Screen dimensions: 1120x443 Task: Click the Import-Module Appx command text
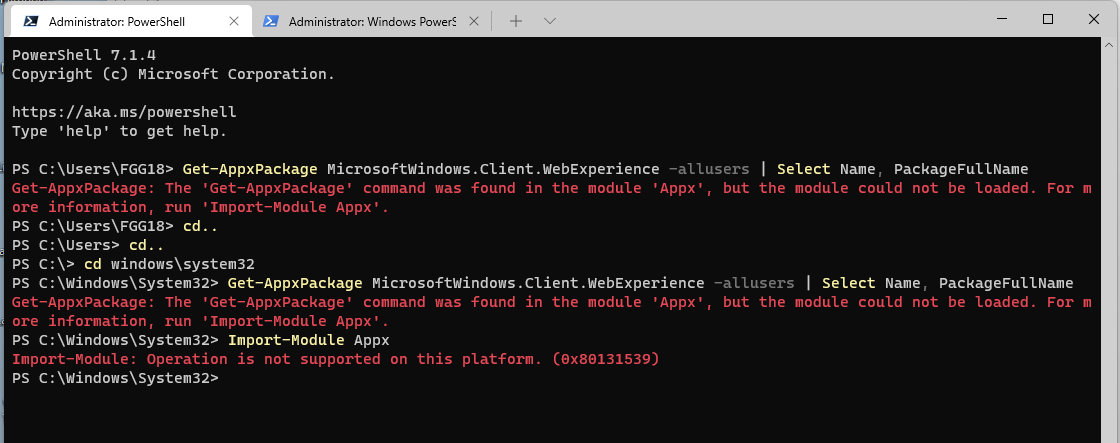pyautogui.click(x=309, y=340)
